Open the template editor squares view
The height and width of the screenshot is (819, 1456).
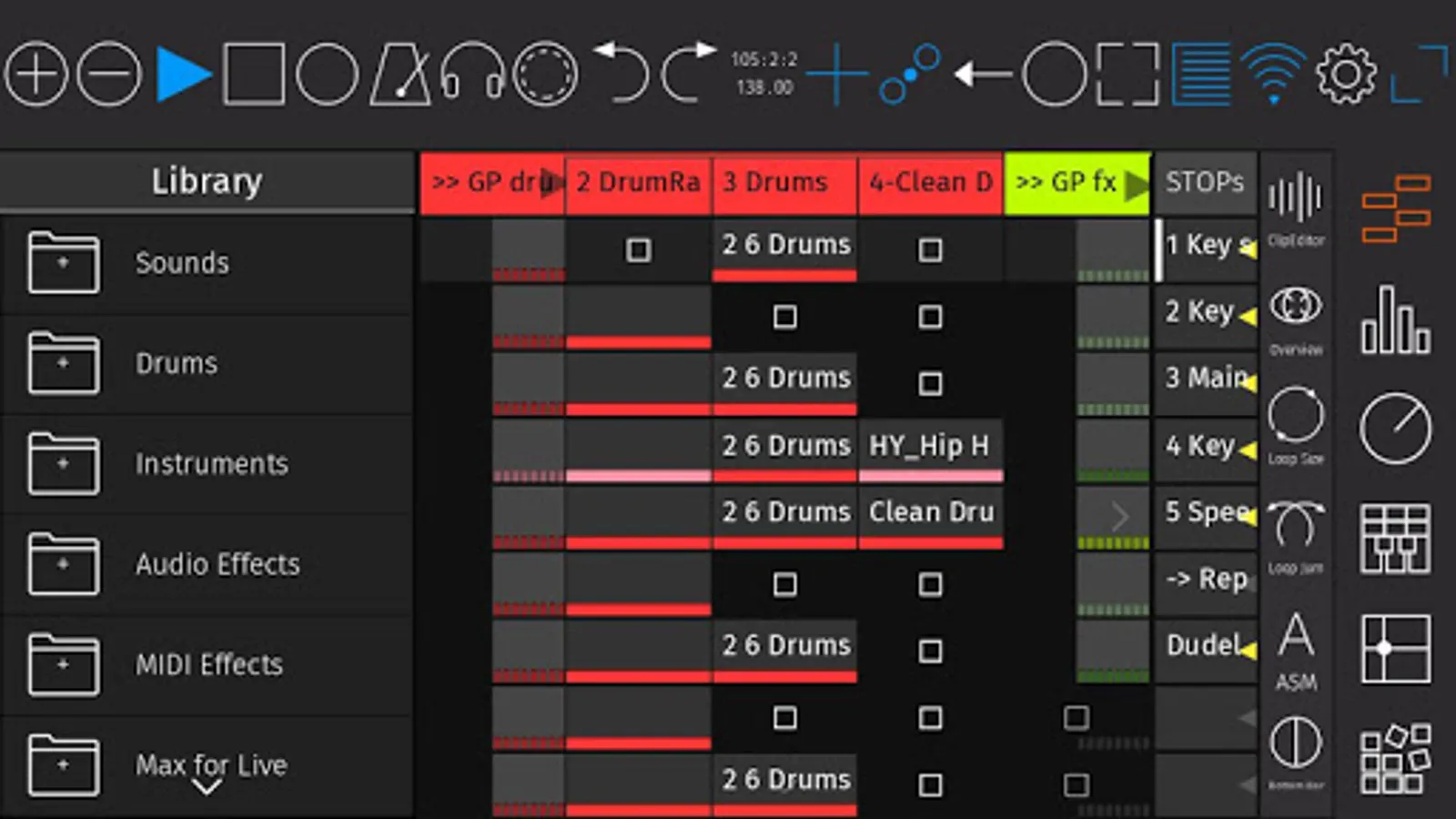pos(1396,759)
